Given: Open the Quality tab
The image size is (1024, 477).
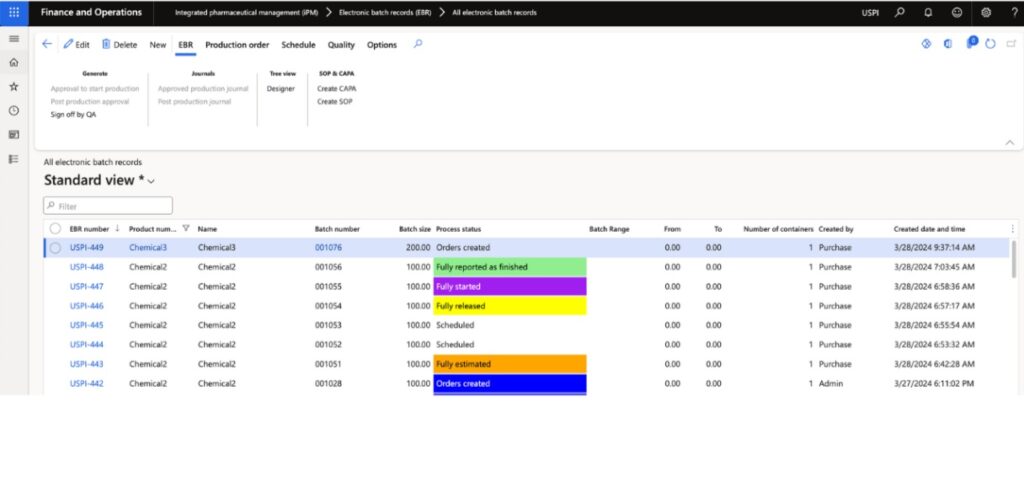Looking at the screenshot, I should (341, 45).
